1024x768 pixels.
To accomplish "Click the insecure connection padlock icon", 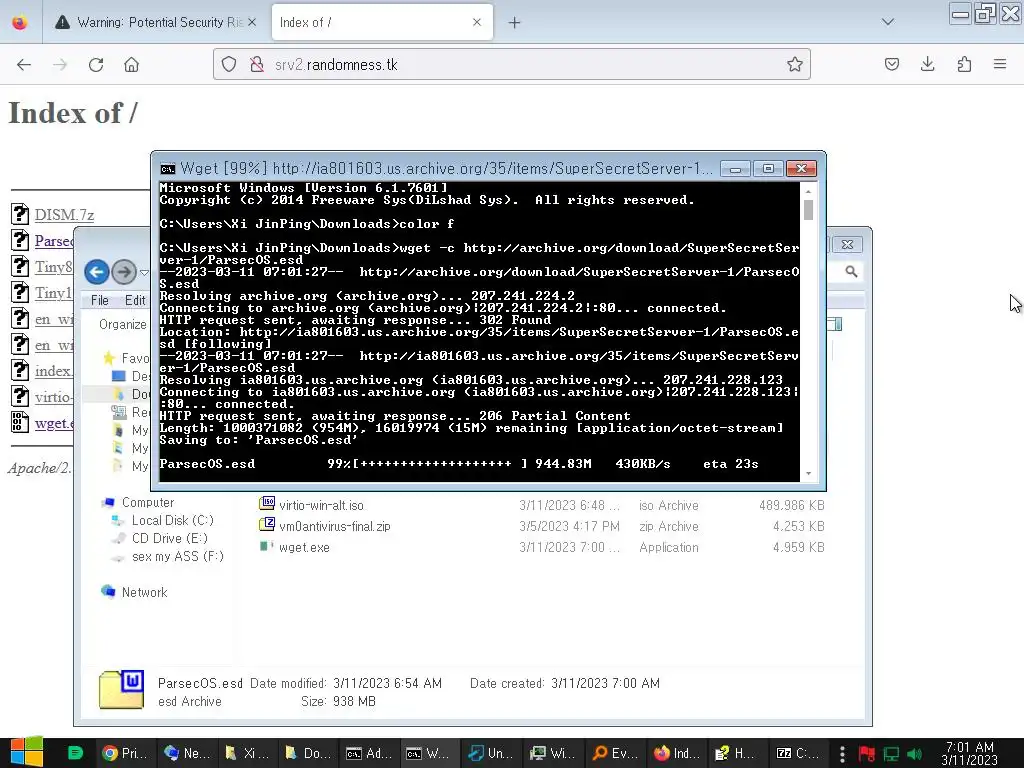I will click(257, 64).
